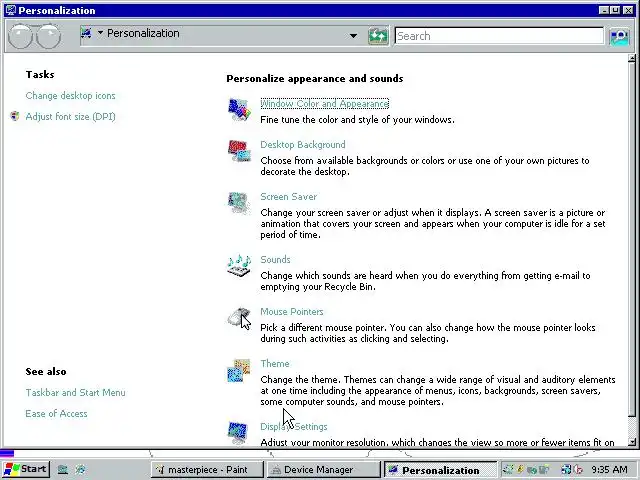Click the Start button

coord(26,469)
